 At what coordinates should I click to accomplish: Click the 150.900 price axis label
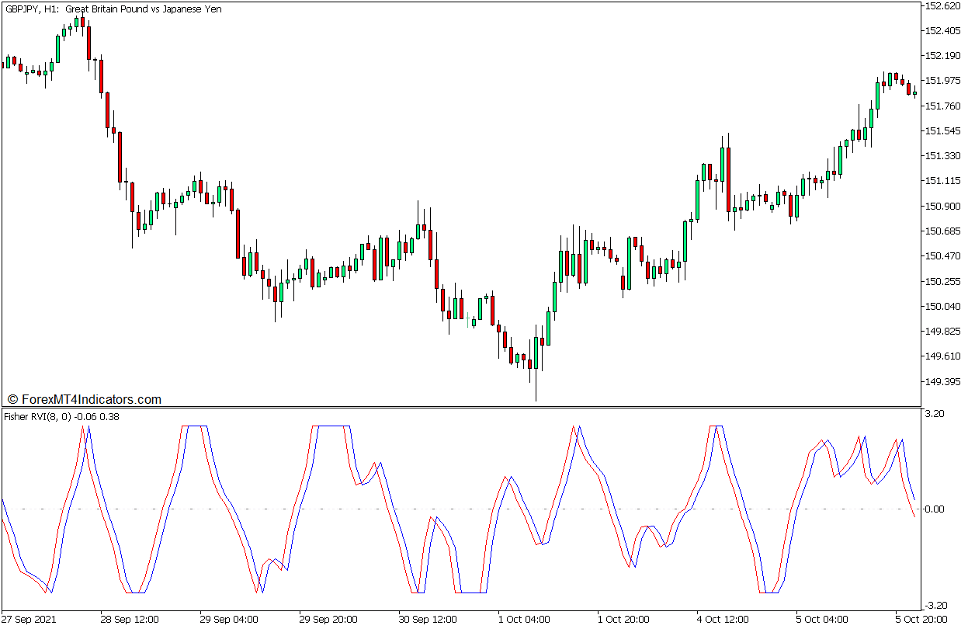click(943, 207)
